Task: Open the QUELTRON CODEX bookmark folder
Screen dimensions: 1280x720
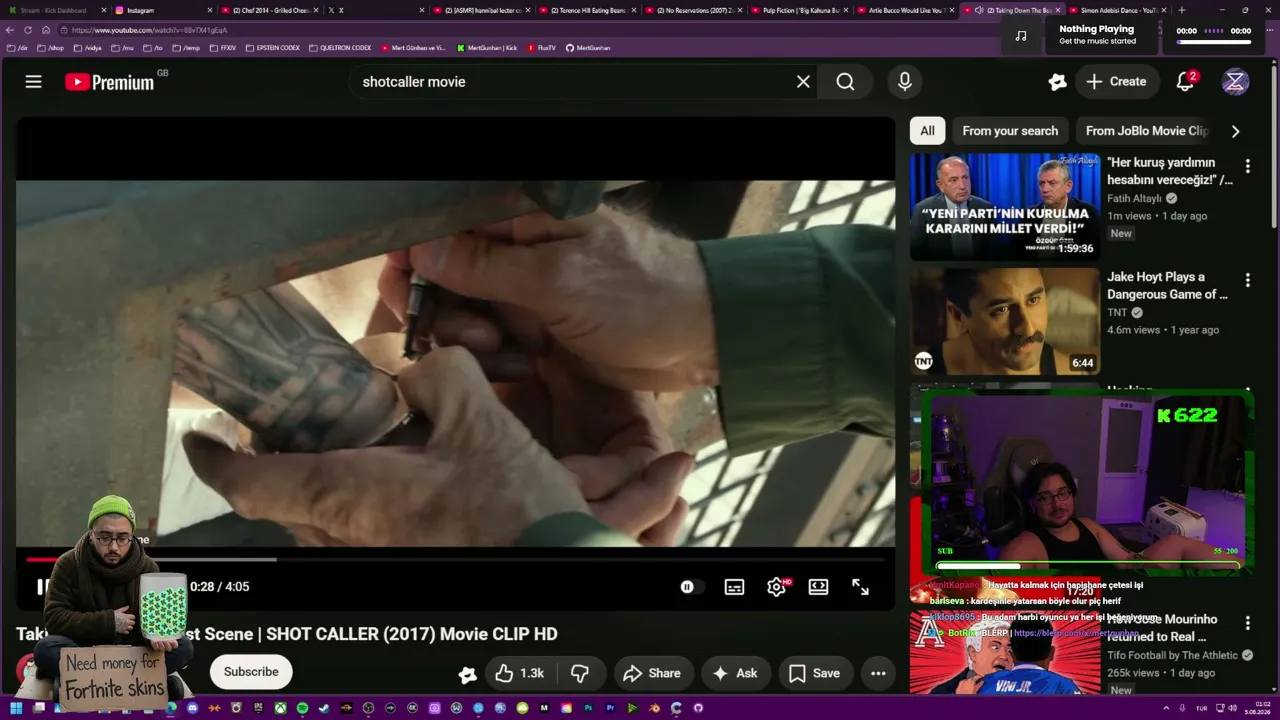Action: (340, 48)
